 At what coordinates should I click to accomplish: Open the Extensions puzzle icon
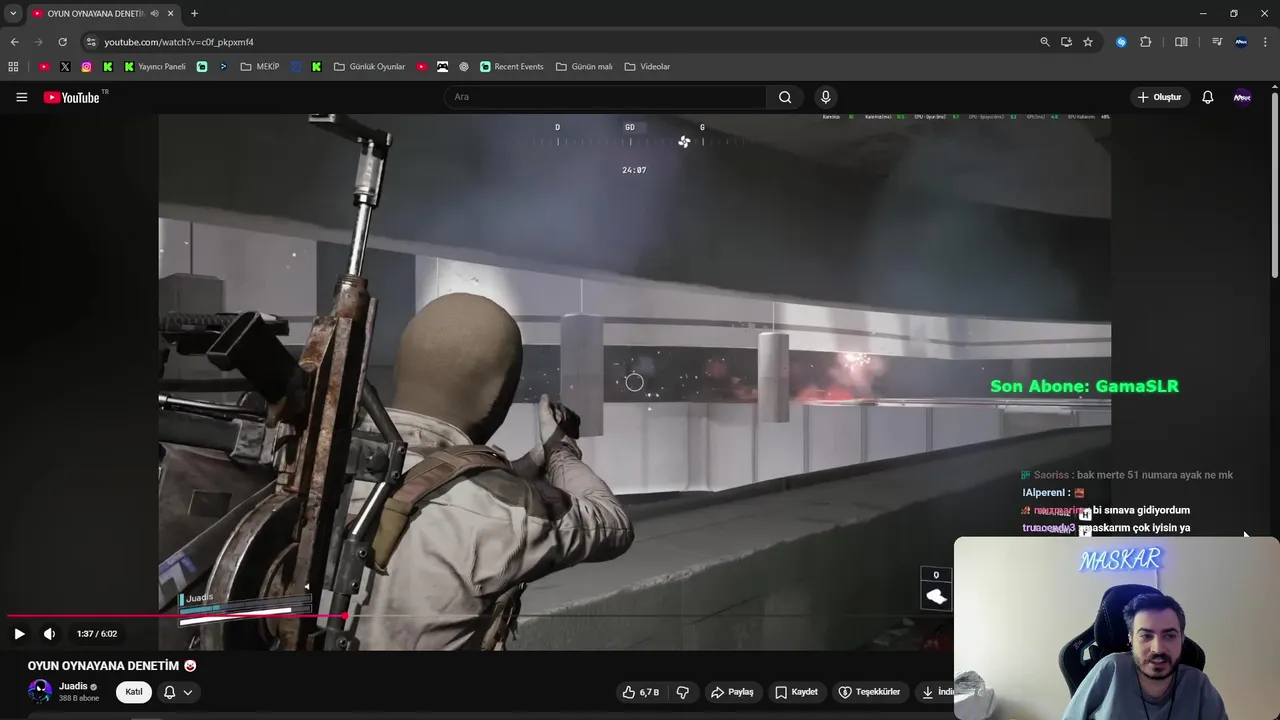pyautogui.click(x=1146, y=42)
